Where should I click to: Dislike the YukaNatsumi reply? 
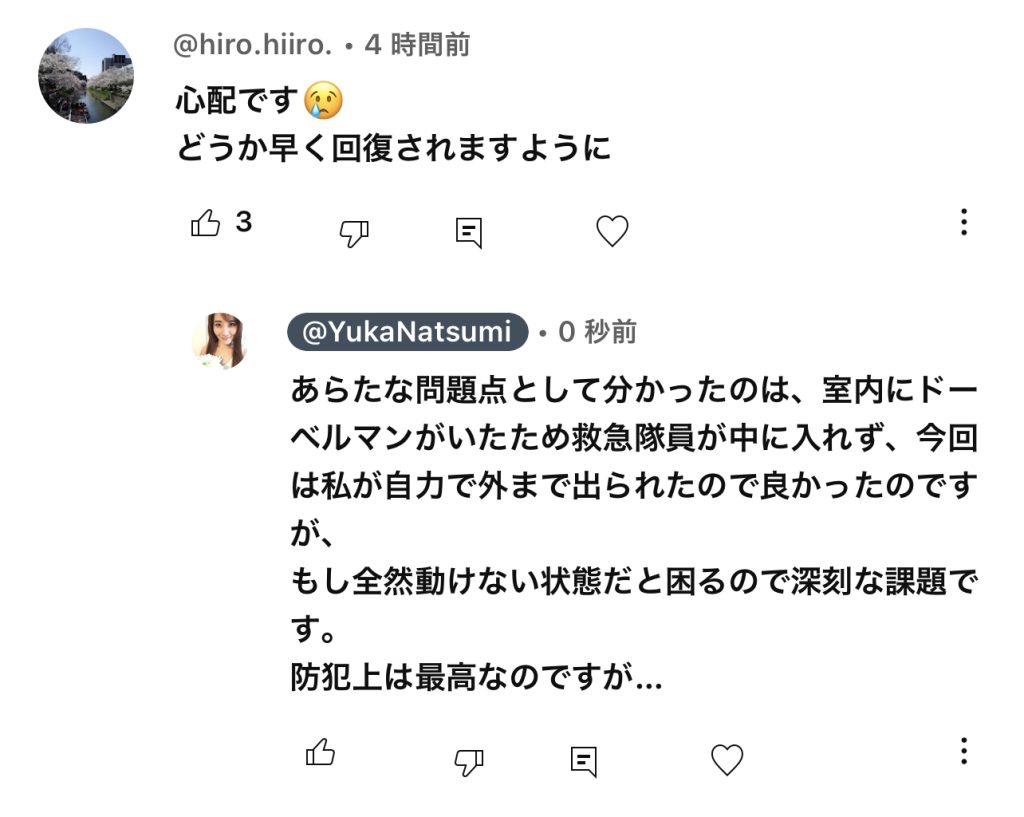pyautogui.click(x=468, y=762)
